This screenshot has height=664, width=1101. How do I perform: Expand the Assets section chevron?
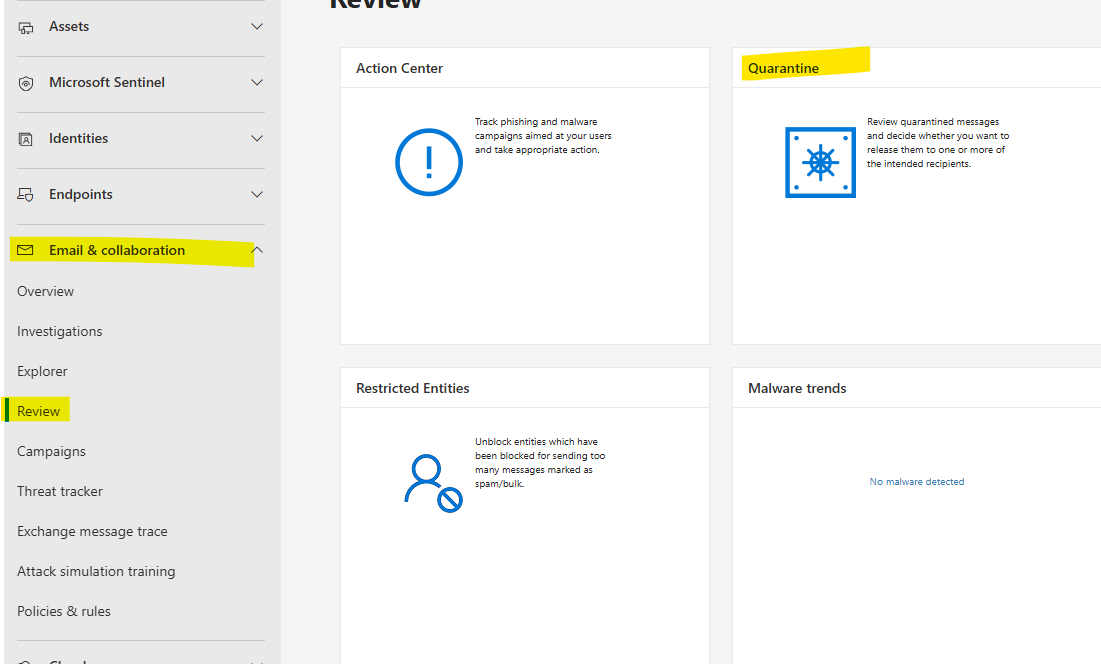(x=257, y=27)
